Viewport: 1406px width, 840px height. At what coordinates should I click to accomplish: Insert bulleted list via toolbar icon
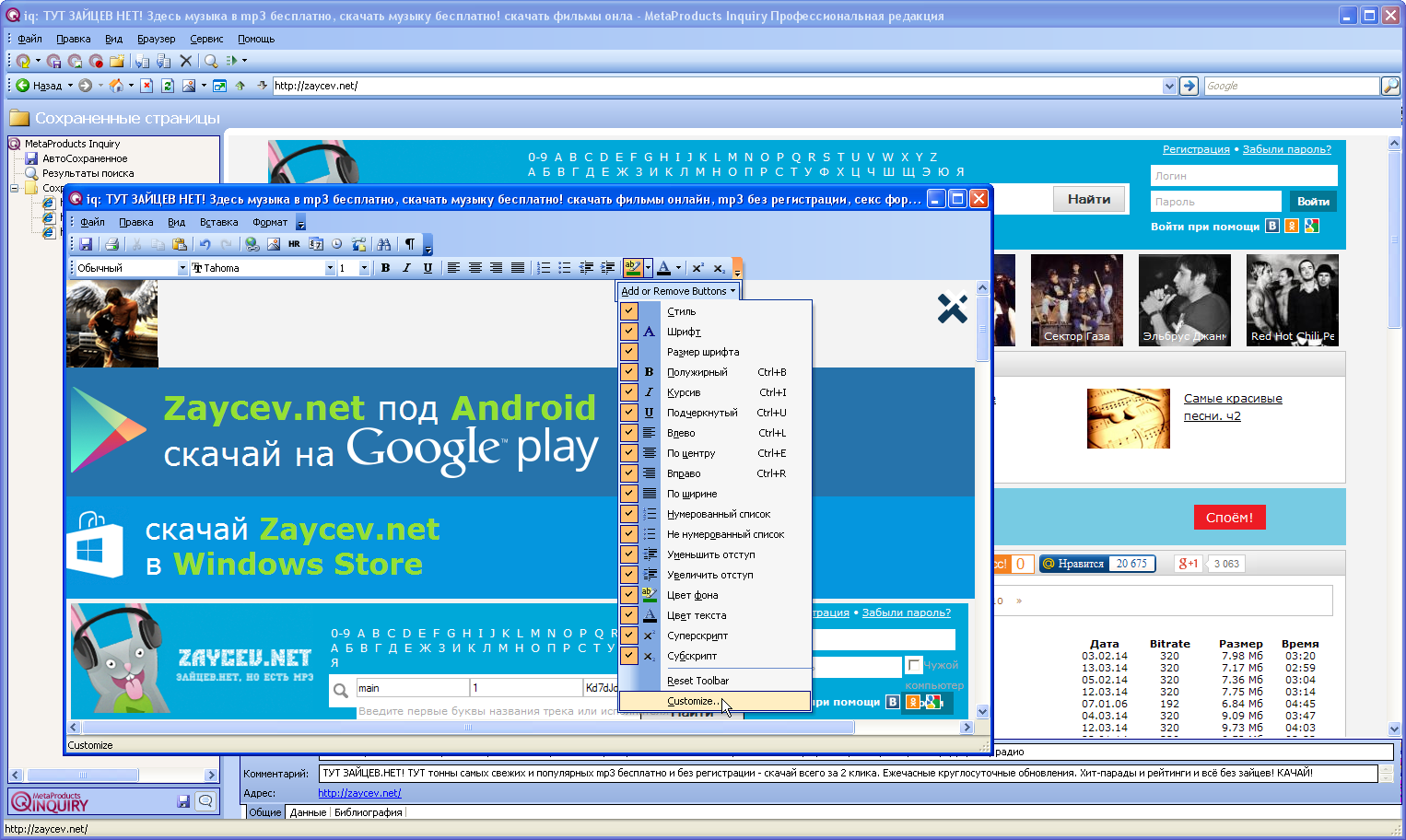[565, 268]
